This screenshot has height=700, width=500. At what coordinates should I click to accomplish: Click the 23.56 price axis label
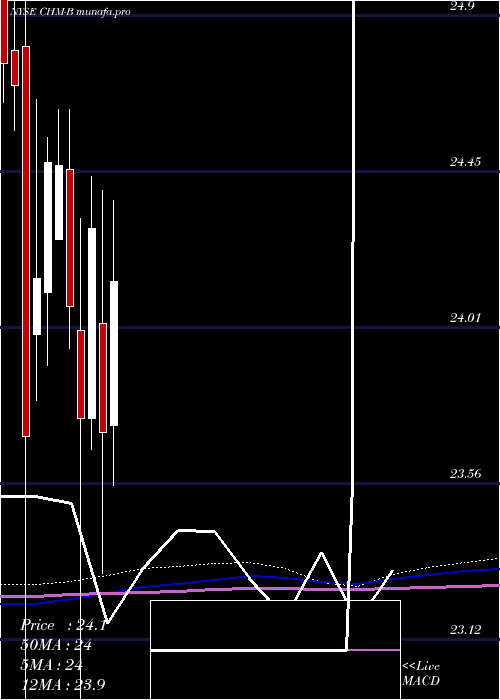pos(465,474)
